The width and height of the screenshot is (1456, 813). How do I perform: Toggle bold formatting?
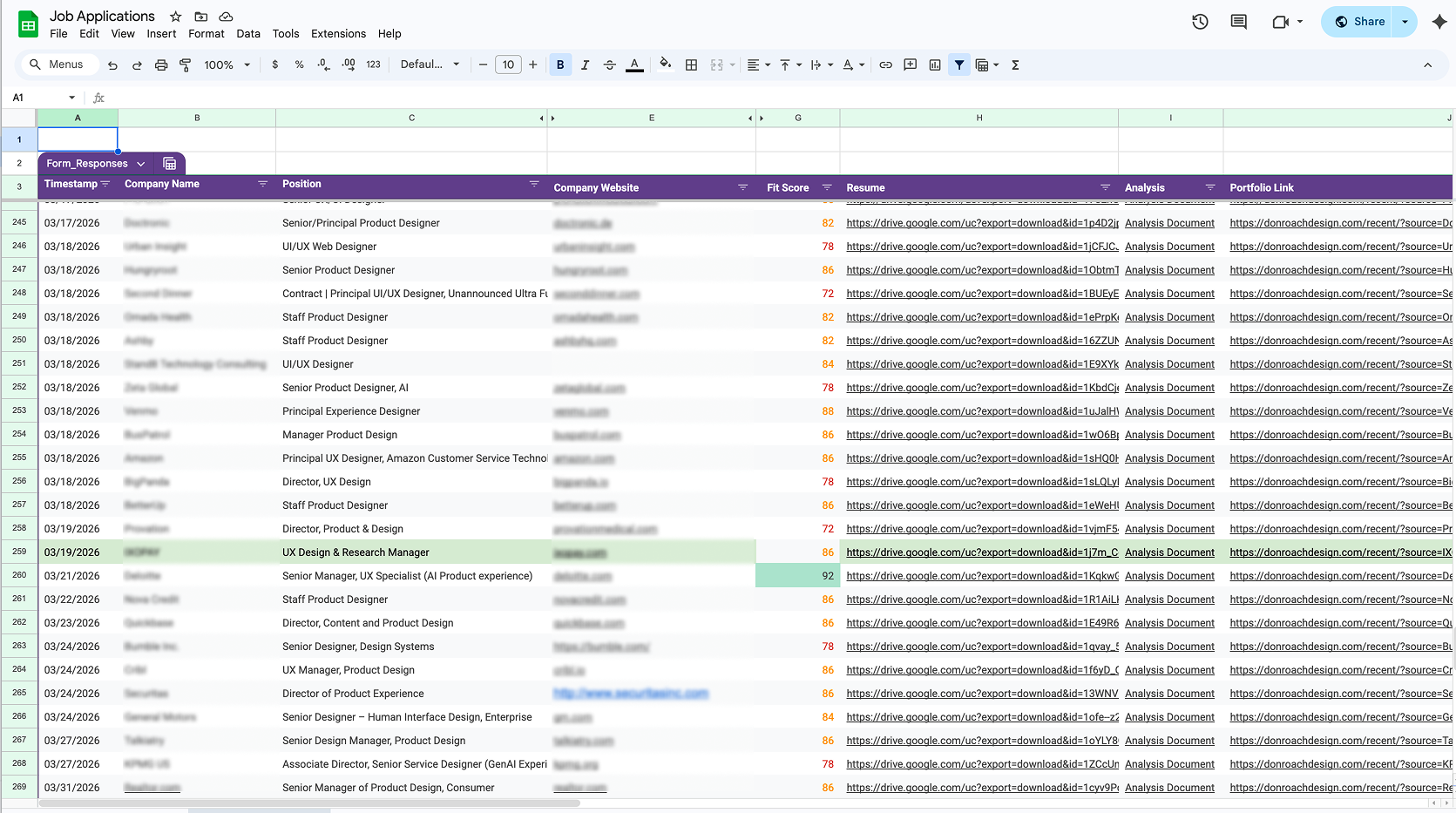(560, 64)
